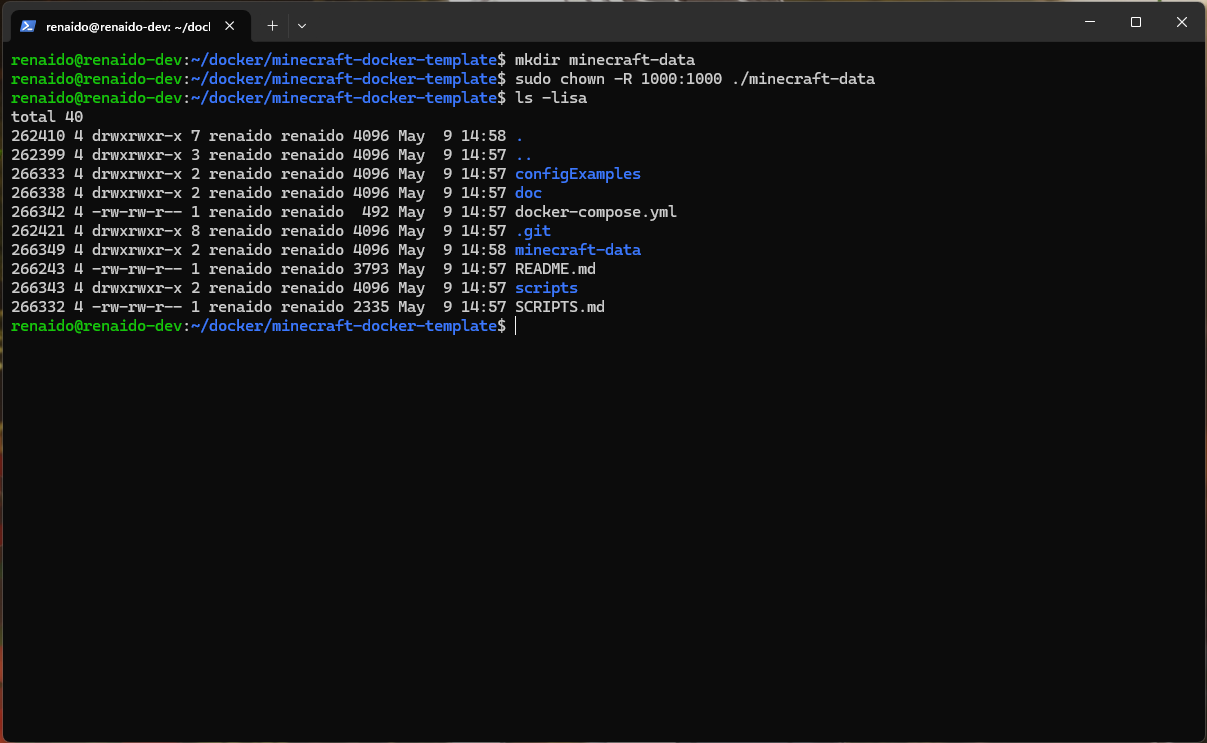1207x743 pixels.
Task: Click inode number 266333
Action: pyautogui.click(x=38, y=174)
